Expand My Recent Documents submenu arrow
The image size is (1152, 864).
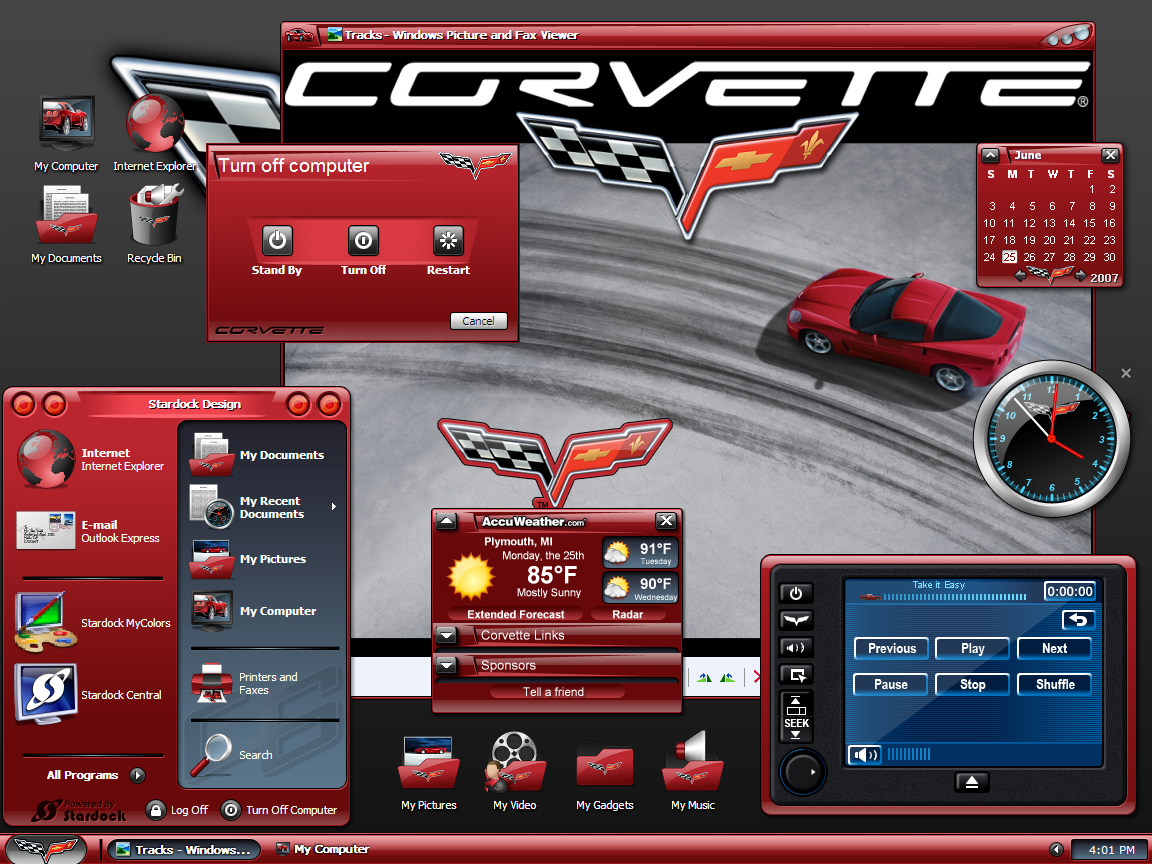(x=334, y=507)
